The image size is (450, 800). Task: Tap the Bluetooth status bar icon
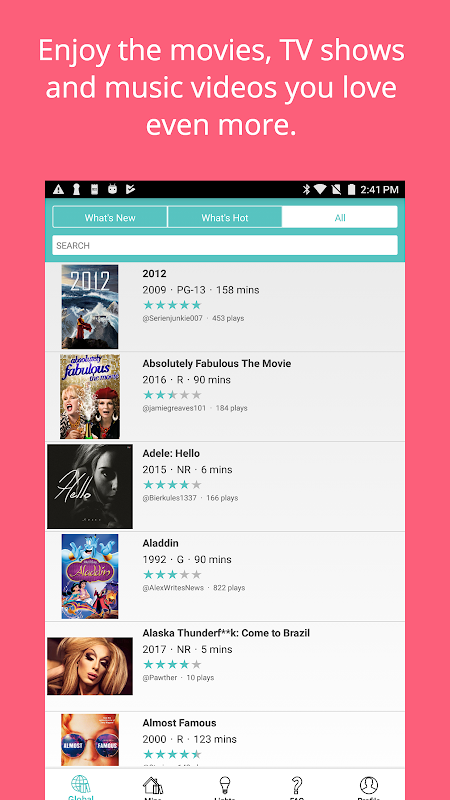pos(306,189)
